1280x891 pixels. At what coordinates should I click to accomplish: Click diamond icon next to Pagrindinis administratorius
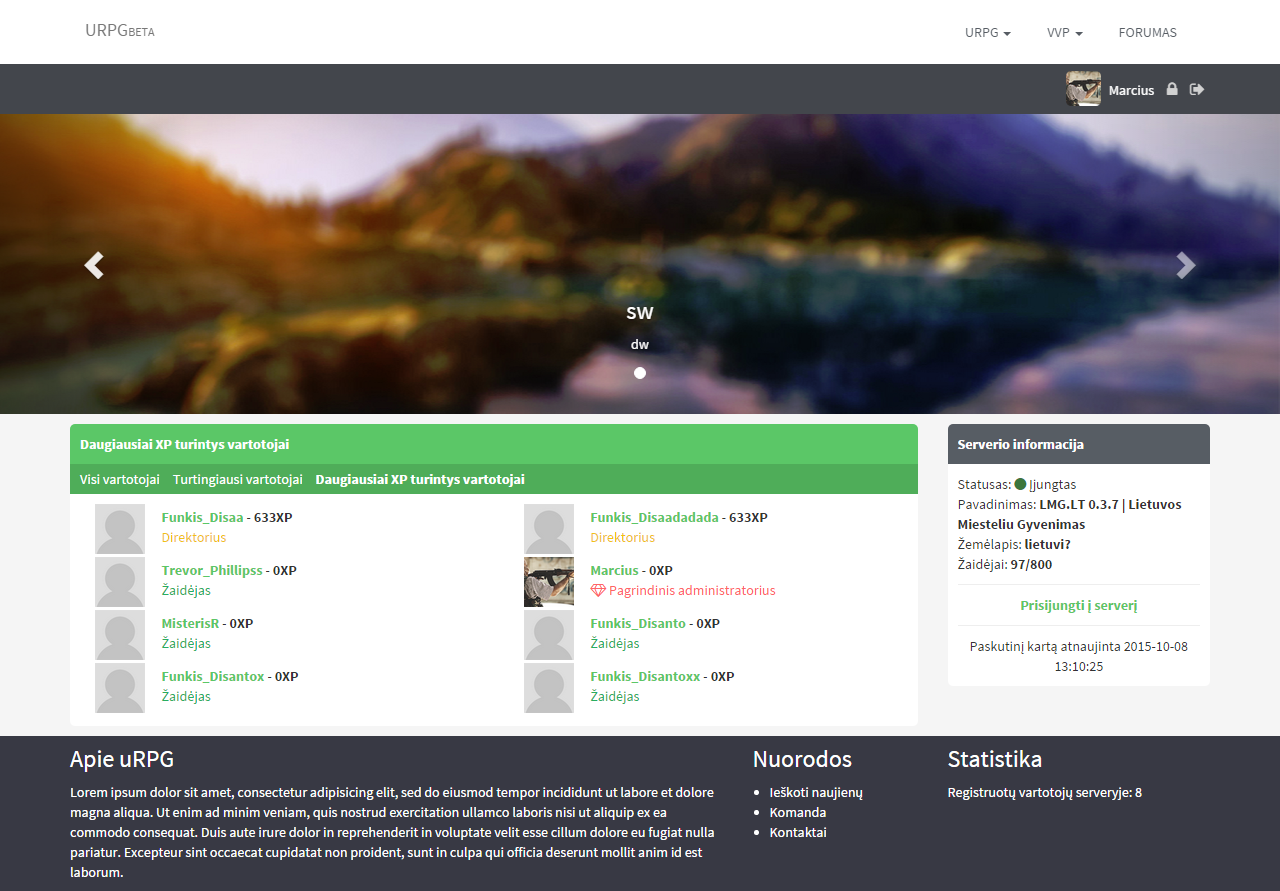[x=598, y=591]
